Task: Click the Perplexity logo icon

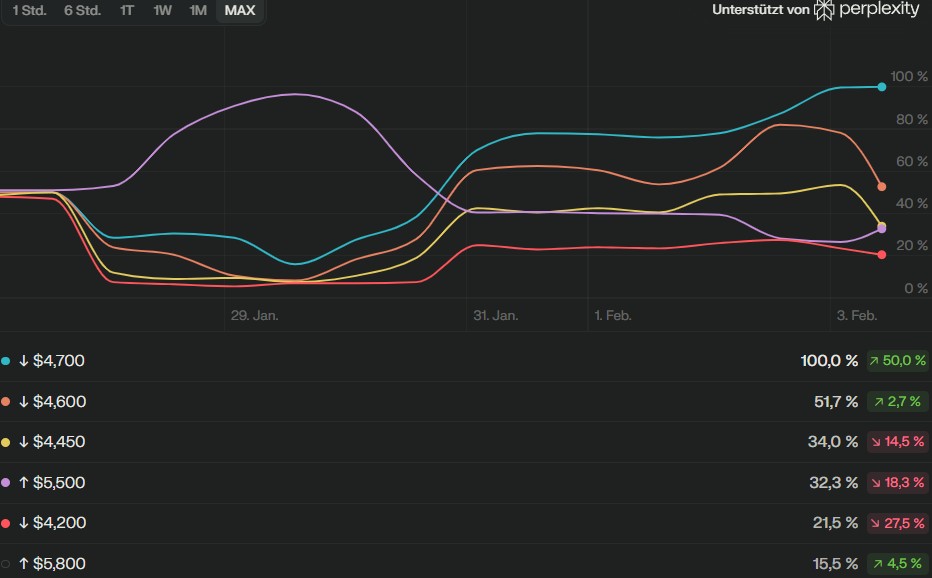Action: click(x=824, y=10)
